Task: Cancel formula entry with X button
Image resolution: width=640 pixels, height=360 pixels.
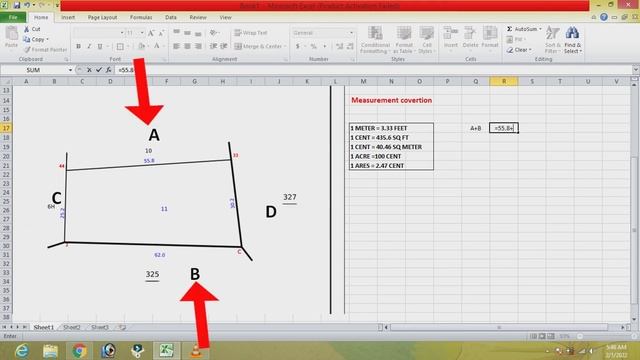Action: pyautogui.click(x=89, y=70)
